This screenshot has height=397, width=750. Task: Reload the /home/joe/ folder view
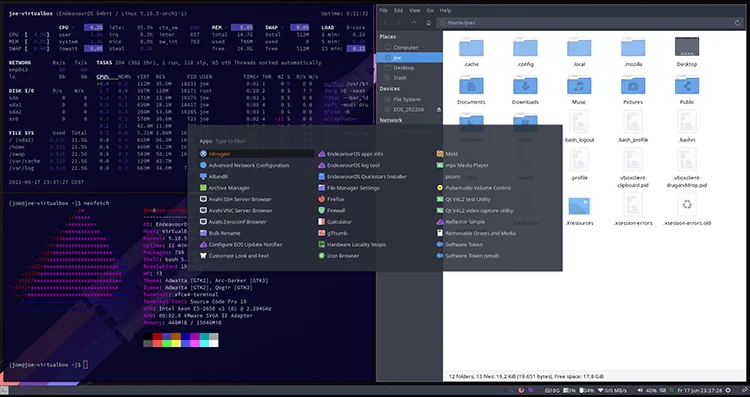pyautogui.click(x=738, y=23)
